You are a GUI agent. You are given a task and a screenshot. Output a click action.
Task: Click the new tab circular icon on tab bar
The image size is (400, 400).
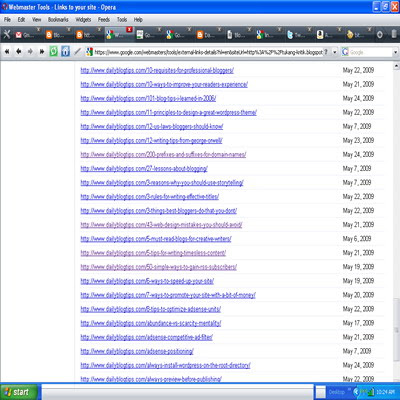click(x=380, y=34)
